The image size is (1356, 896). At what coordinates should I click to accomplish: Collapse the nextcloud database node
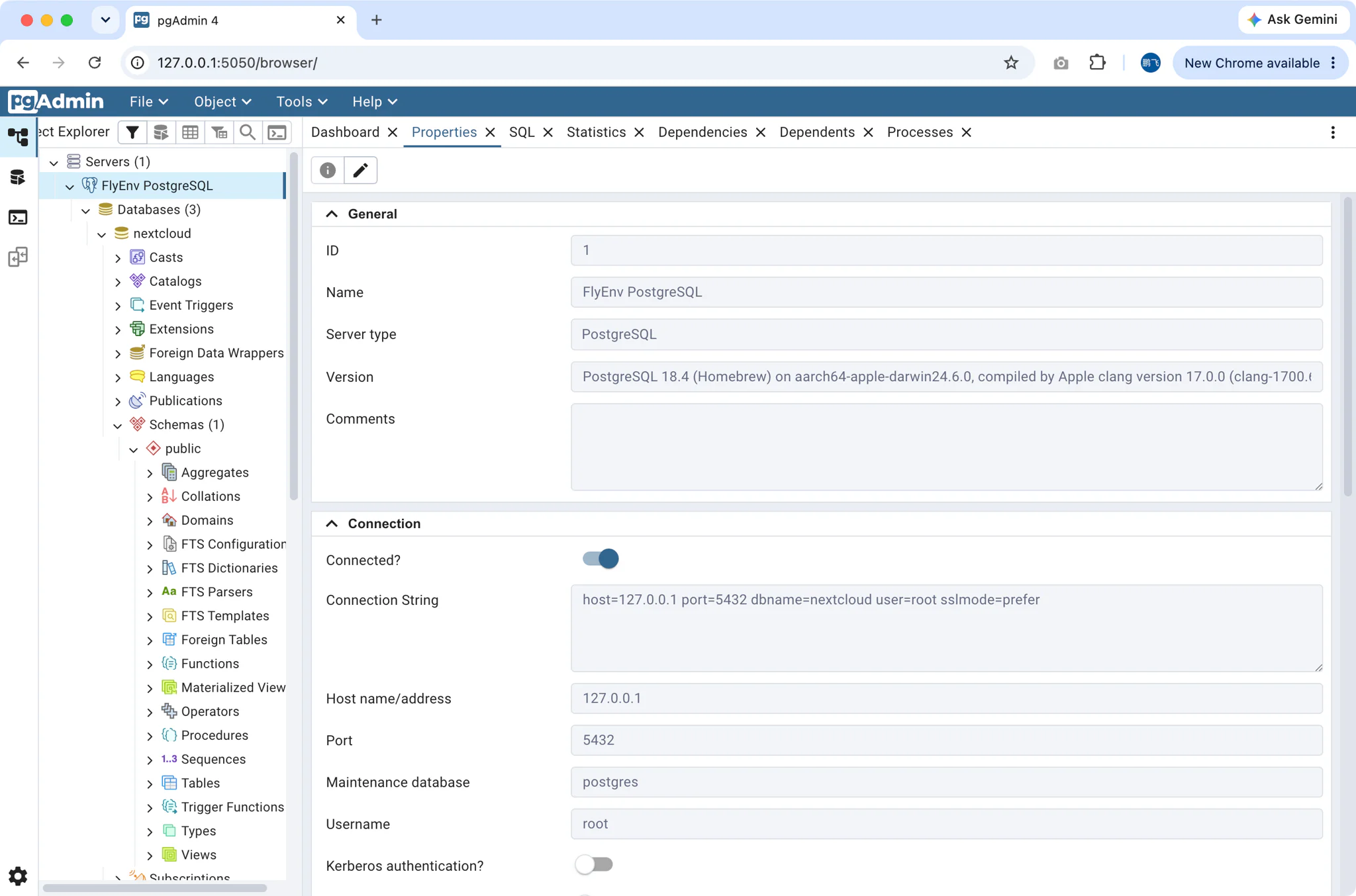[x=101, y=234]
